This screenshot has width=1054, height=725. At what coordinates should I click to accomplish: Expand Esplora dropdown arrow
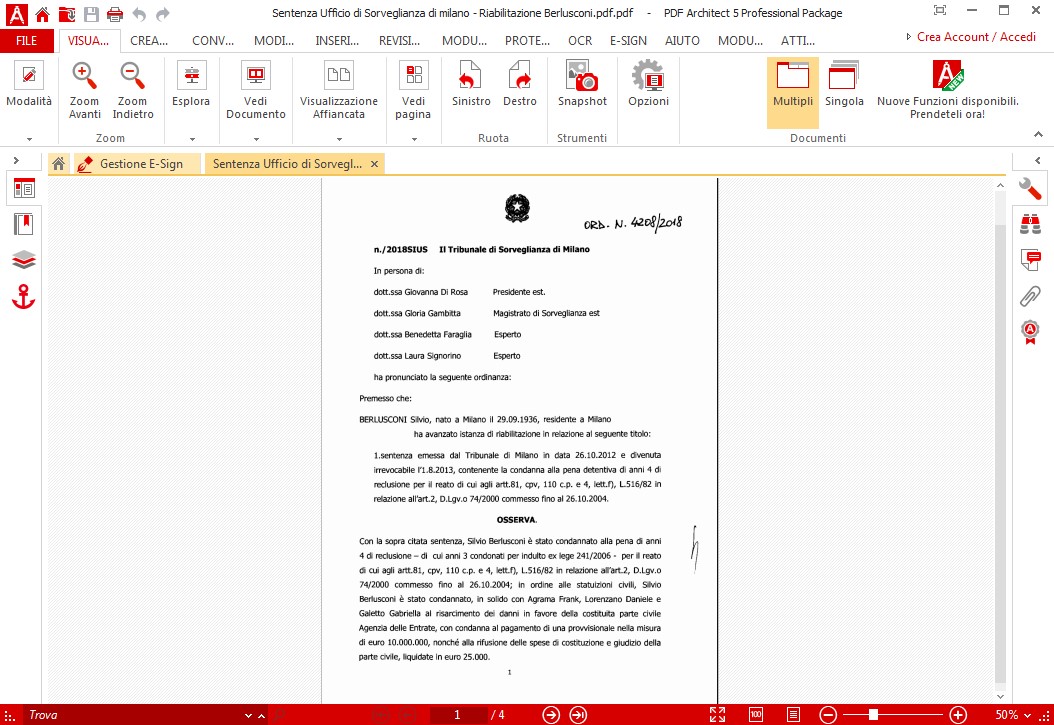[x=192, y=139]
